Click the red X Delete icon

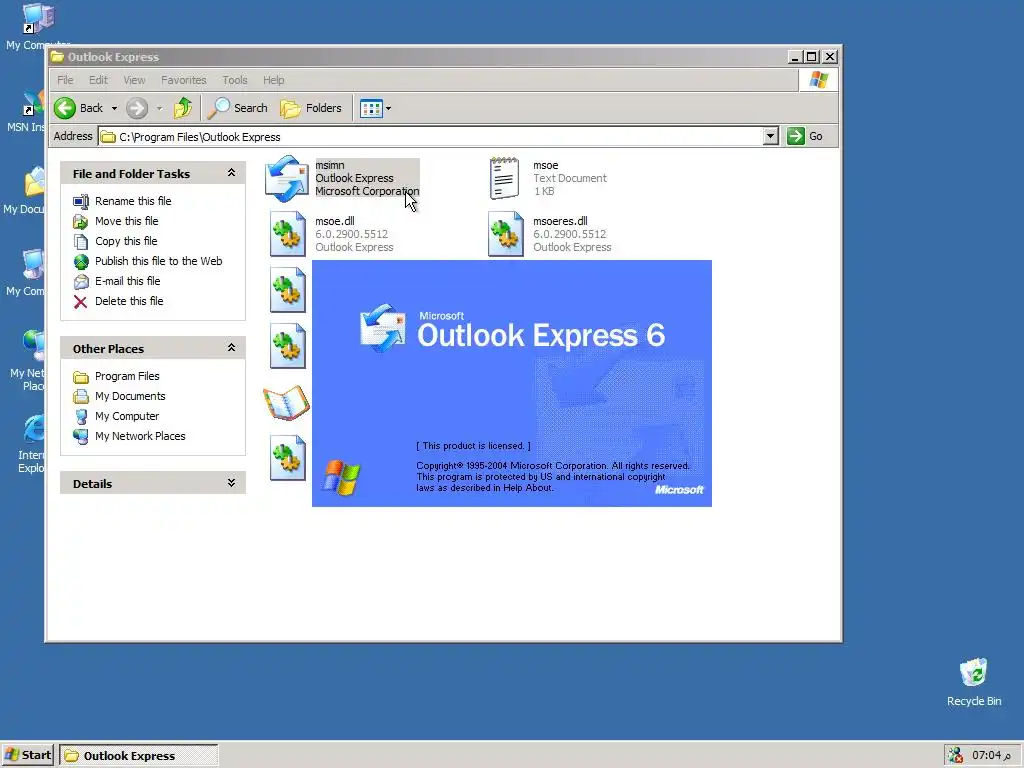click(80, 301)
